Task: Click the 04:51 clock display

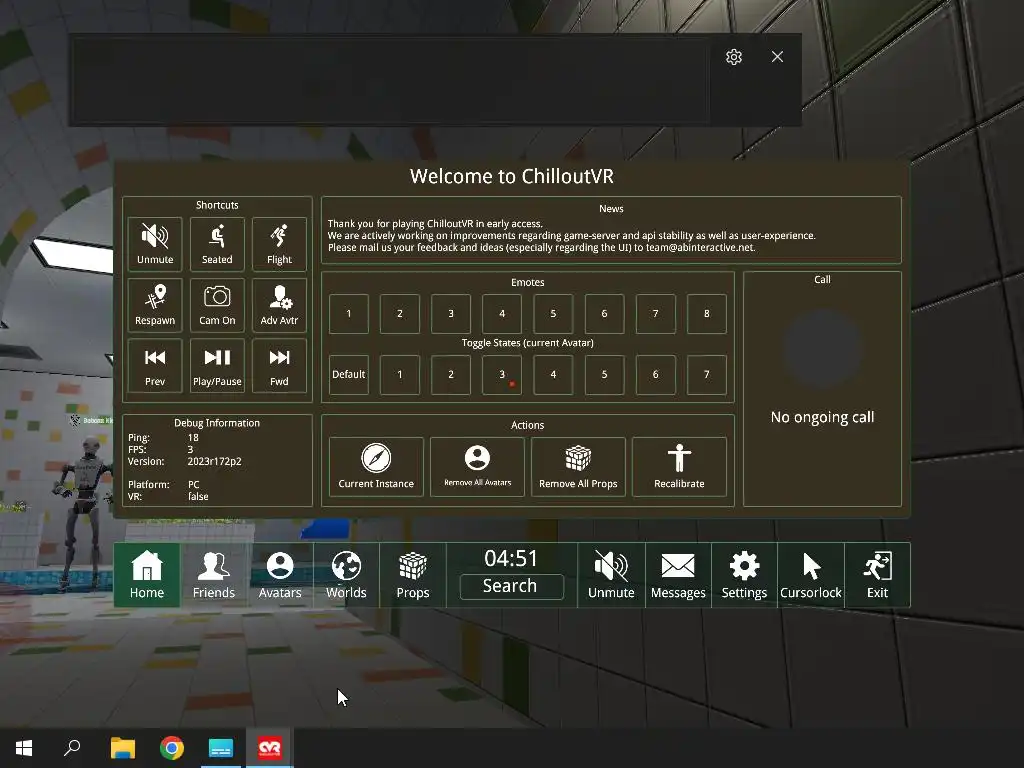Action: tap(511, 558)
